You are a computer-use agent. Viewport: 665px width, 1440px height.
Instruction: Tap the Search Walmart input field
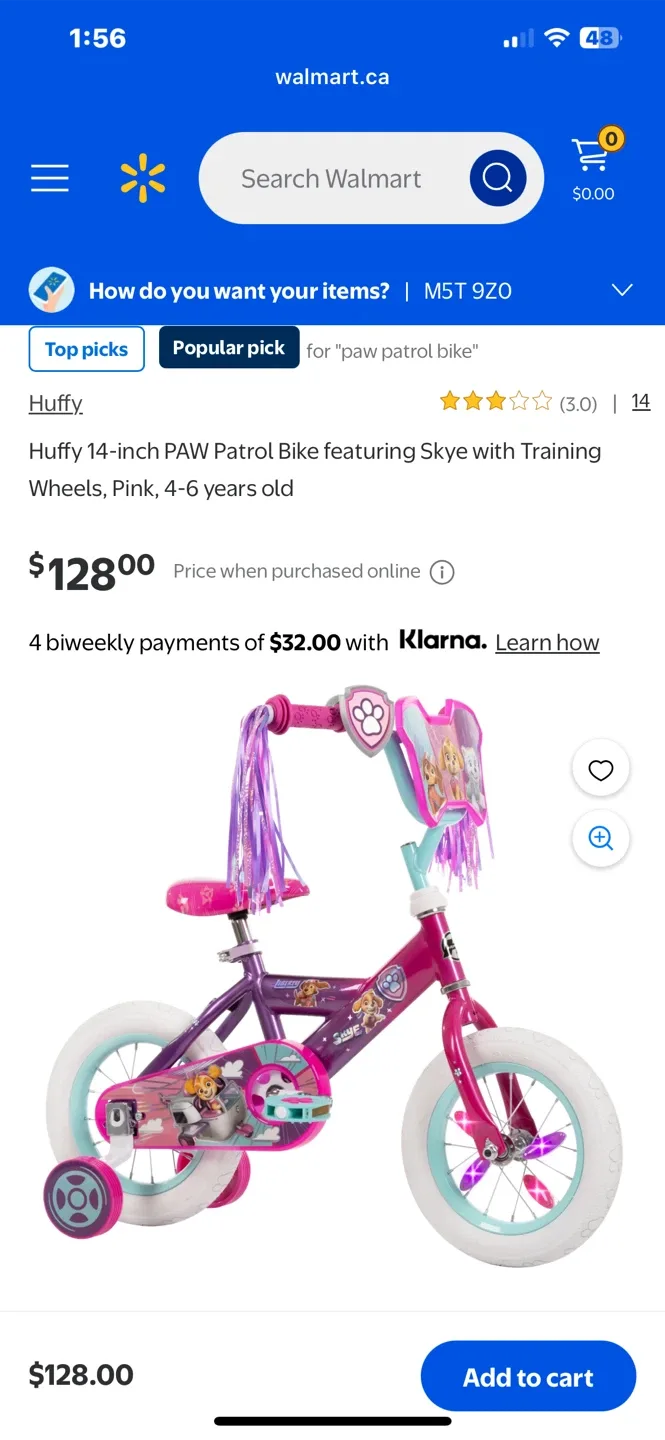click(x=330, y=178)
